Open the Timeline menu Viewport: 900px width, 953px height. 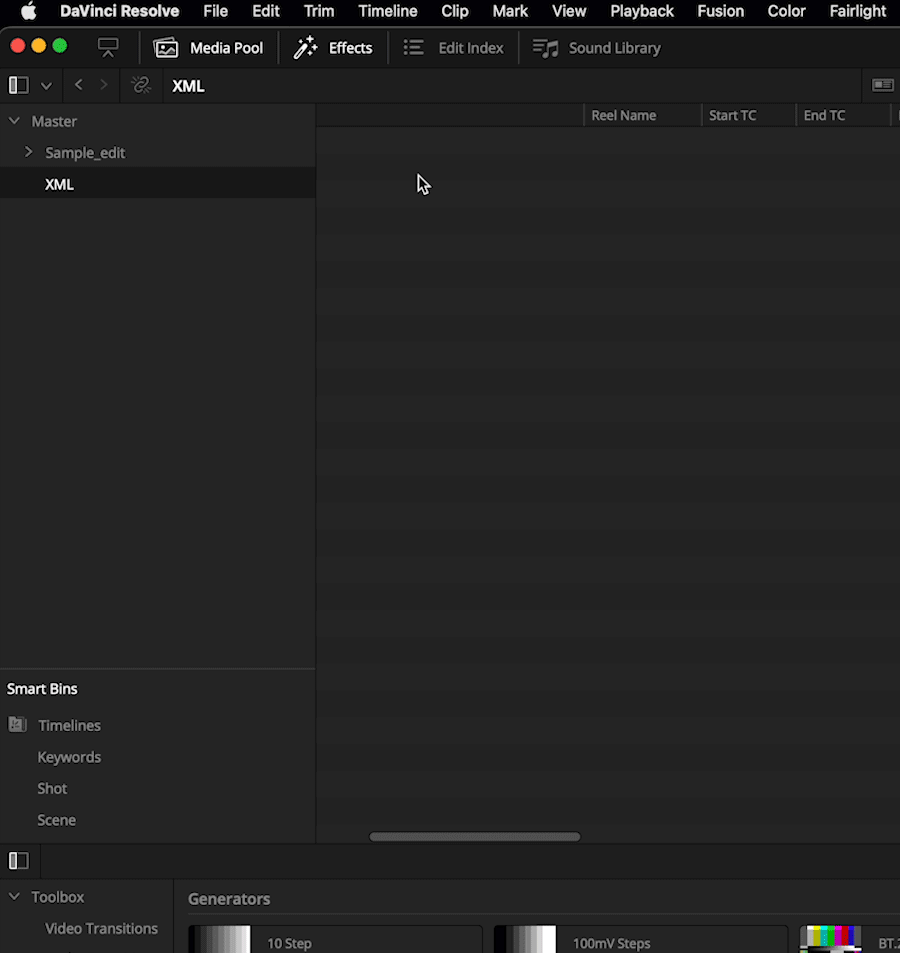(387, 11)
